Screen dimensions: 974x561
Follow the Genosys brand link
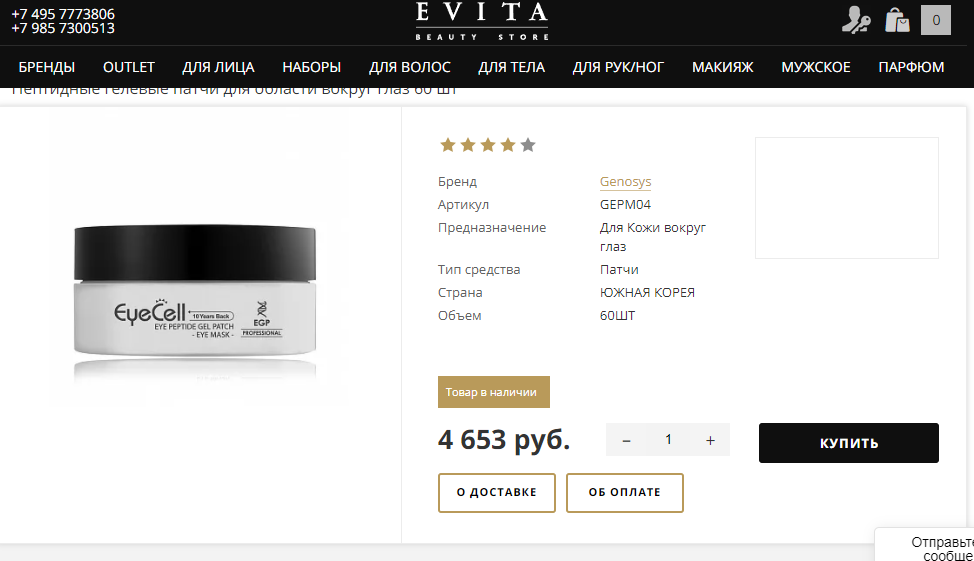[x=626, y=181]
